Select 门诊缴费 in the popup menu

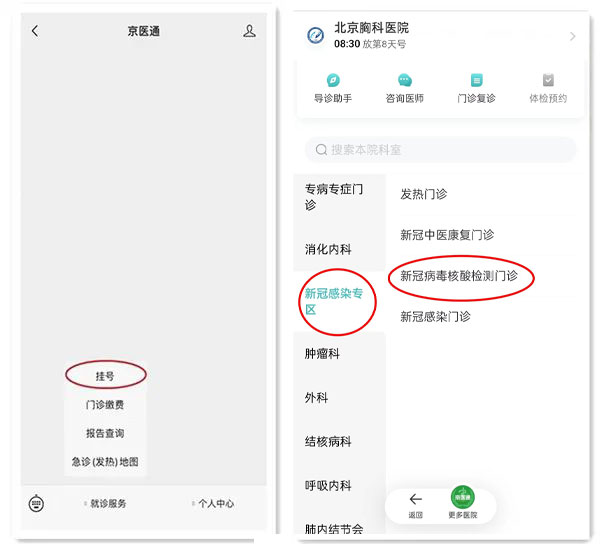click(x=105, y=405)
